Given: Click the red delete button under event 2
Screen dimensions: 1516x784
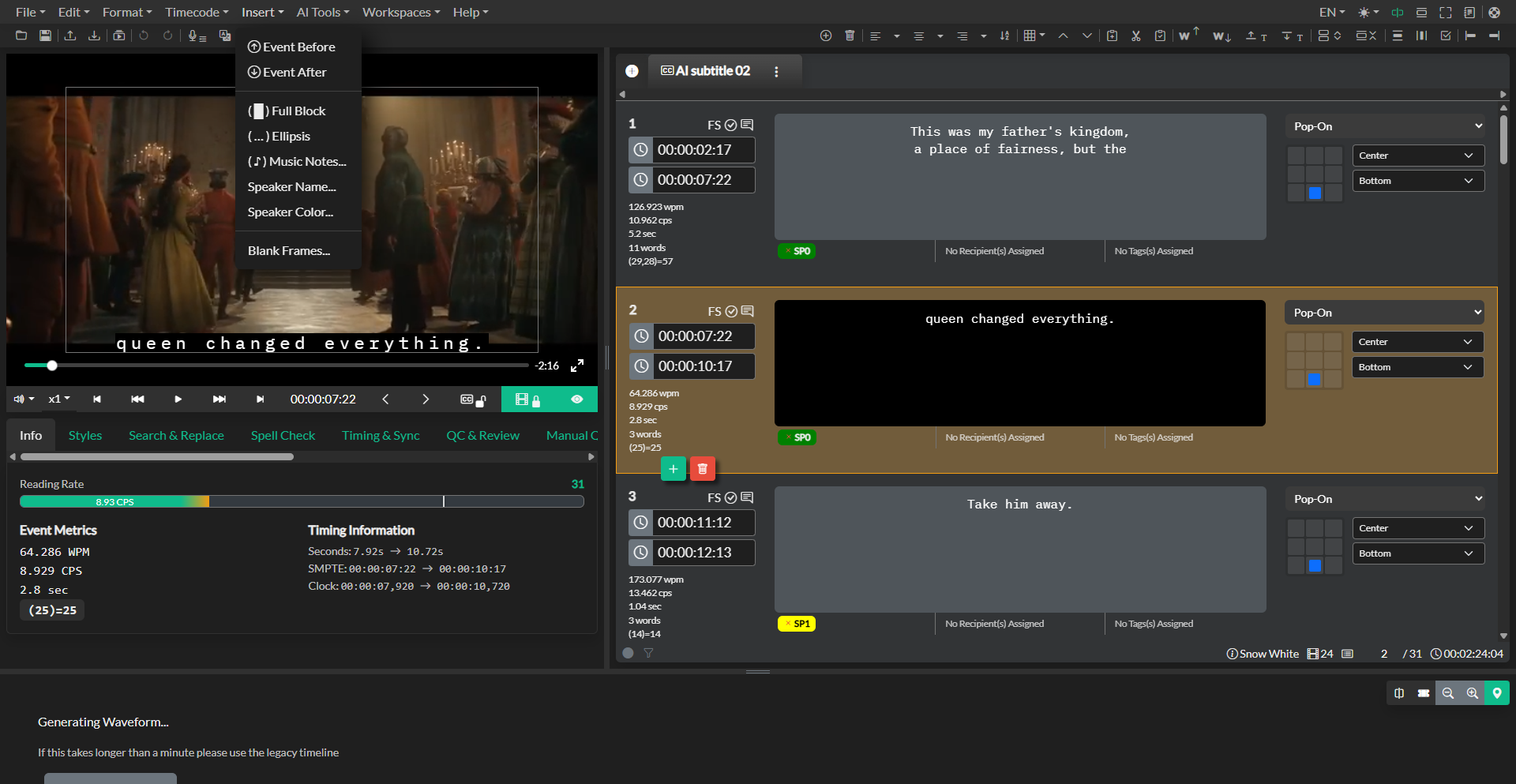Looking at the screenshot, I should coord(702,469).
